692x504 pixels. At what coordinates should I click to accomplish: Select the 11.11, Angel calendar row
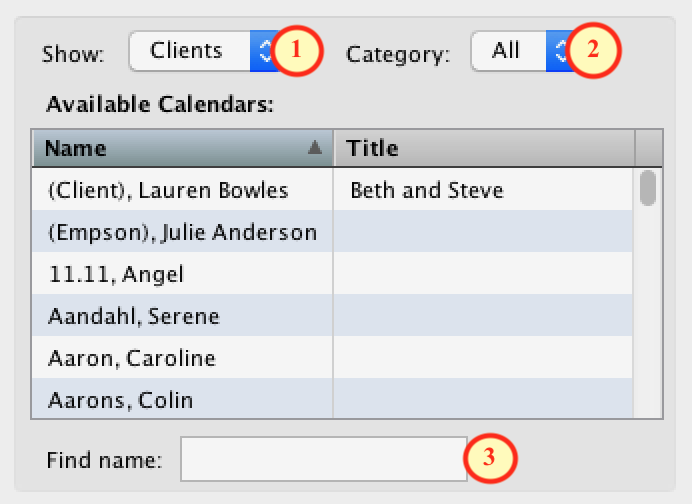tap(332, 273)
